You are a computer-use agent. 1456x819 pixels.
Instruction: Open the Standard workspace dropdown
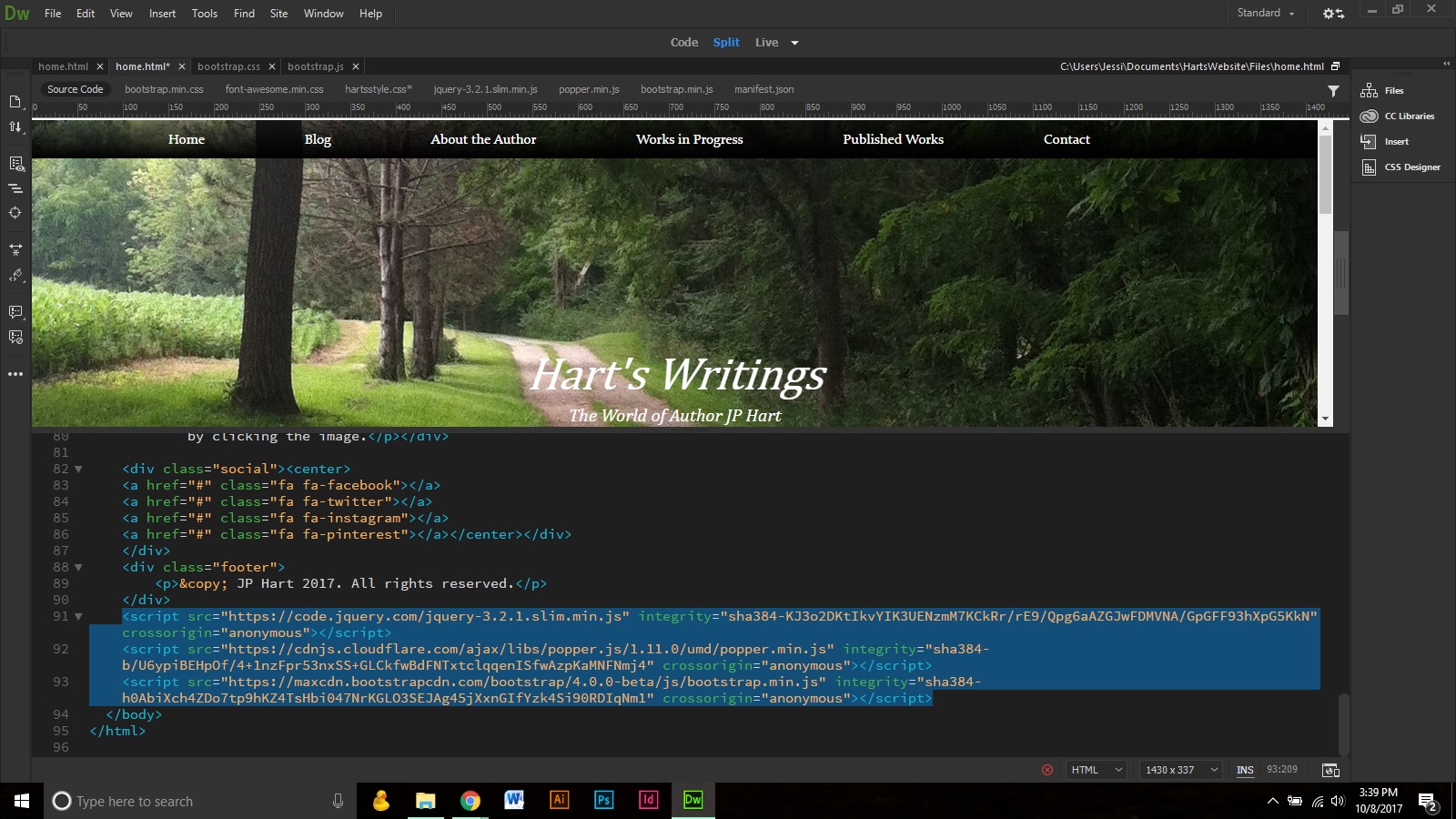[x=1266, y=14]
